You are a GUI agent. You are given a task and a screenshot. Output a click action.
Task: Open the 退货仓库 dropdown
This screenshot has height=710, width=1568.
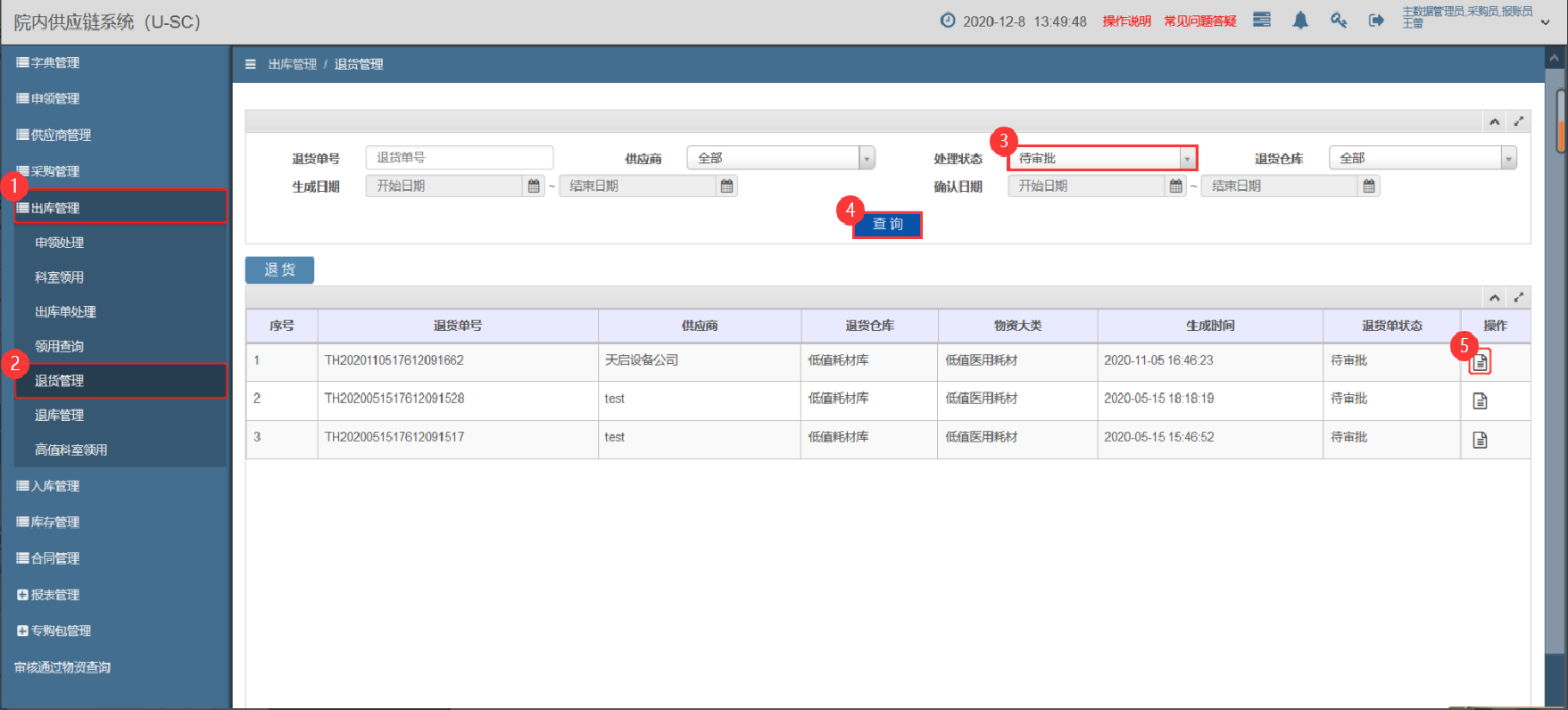pos(1423,158)
